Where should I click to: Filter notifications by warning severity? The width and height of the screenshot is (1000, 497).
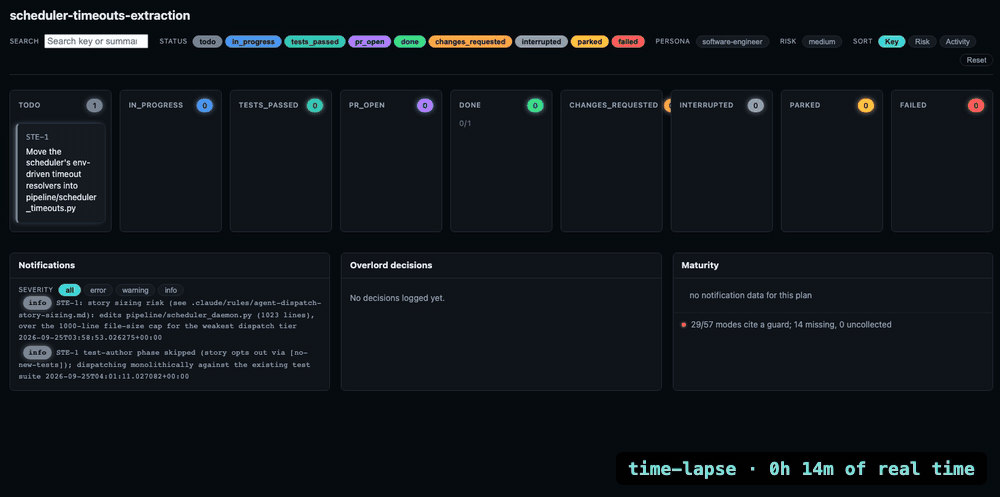click(x=135, y=290)
